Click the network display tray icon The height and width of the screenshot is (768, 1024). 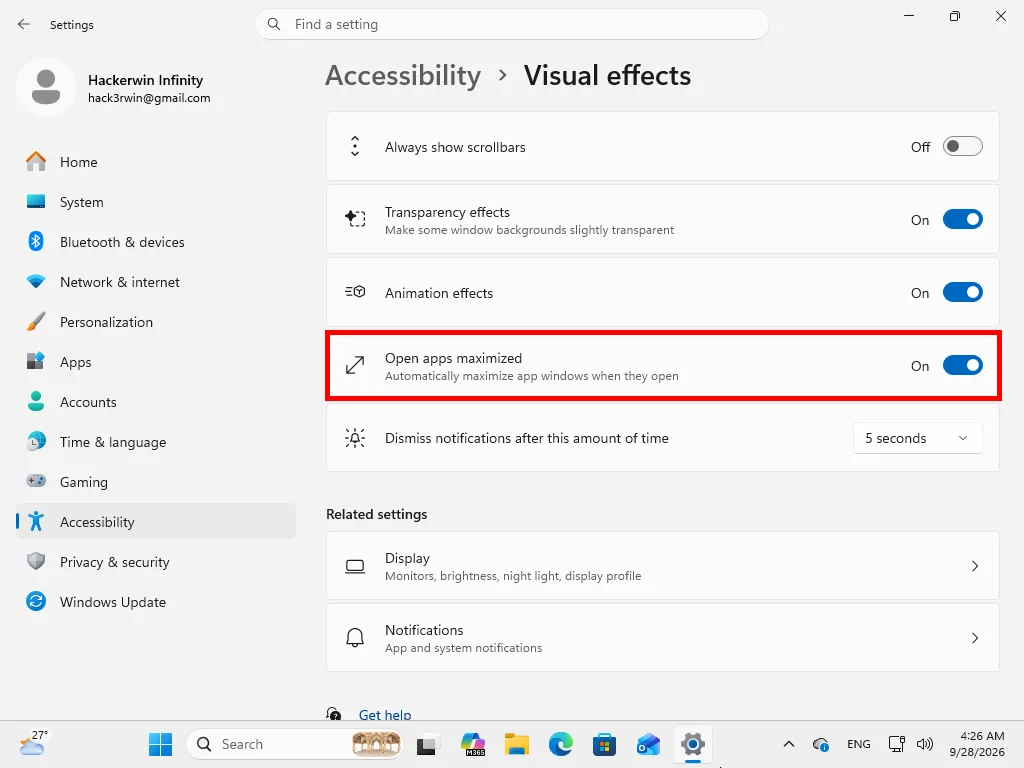896,744
